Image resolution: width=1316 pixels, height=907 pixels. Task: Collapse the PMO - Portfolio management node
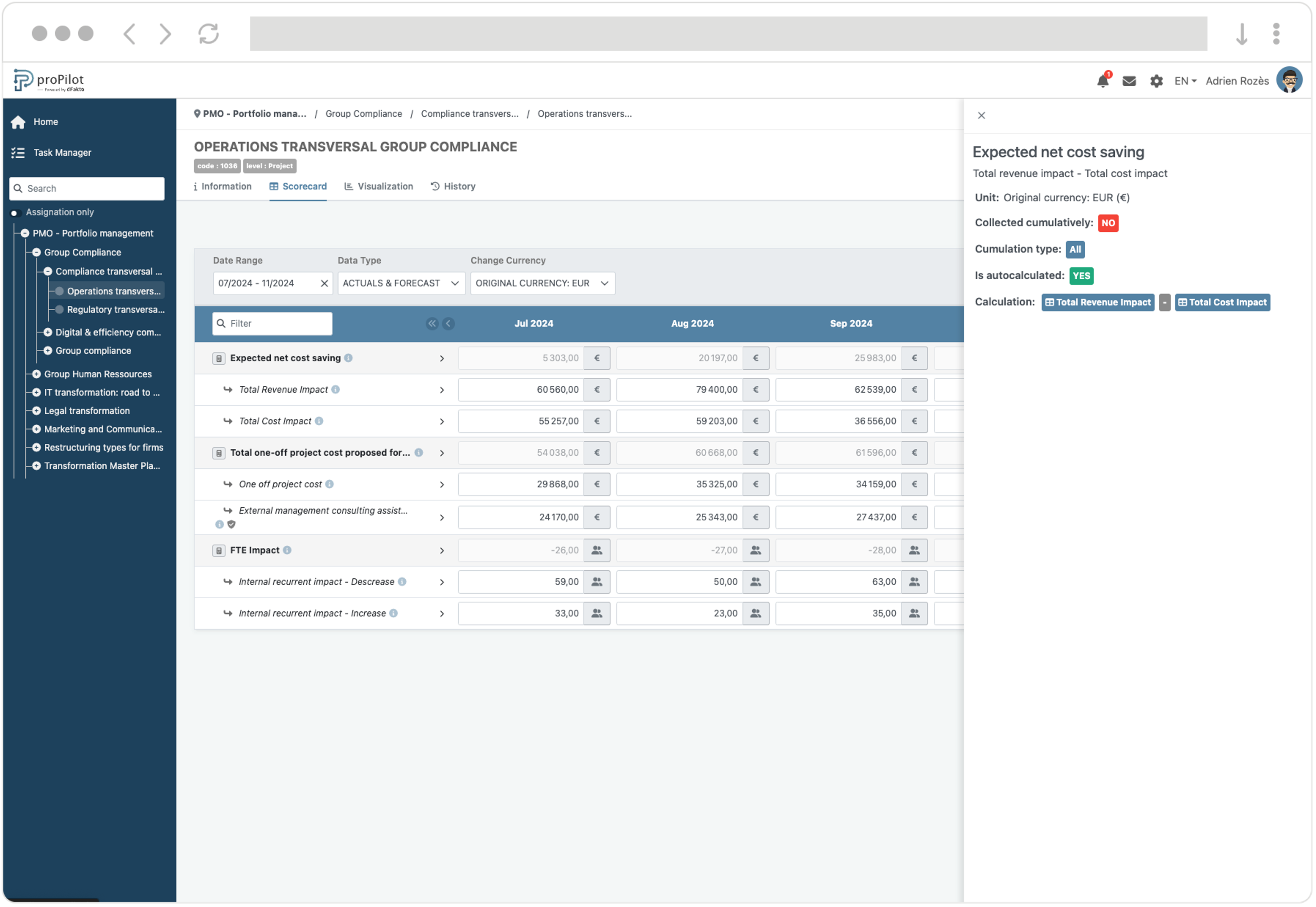(x=25, y=233)
